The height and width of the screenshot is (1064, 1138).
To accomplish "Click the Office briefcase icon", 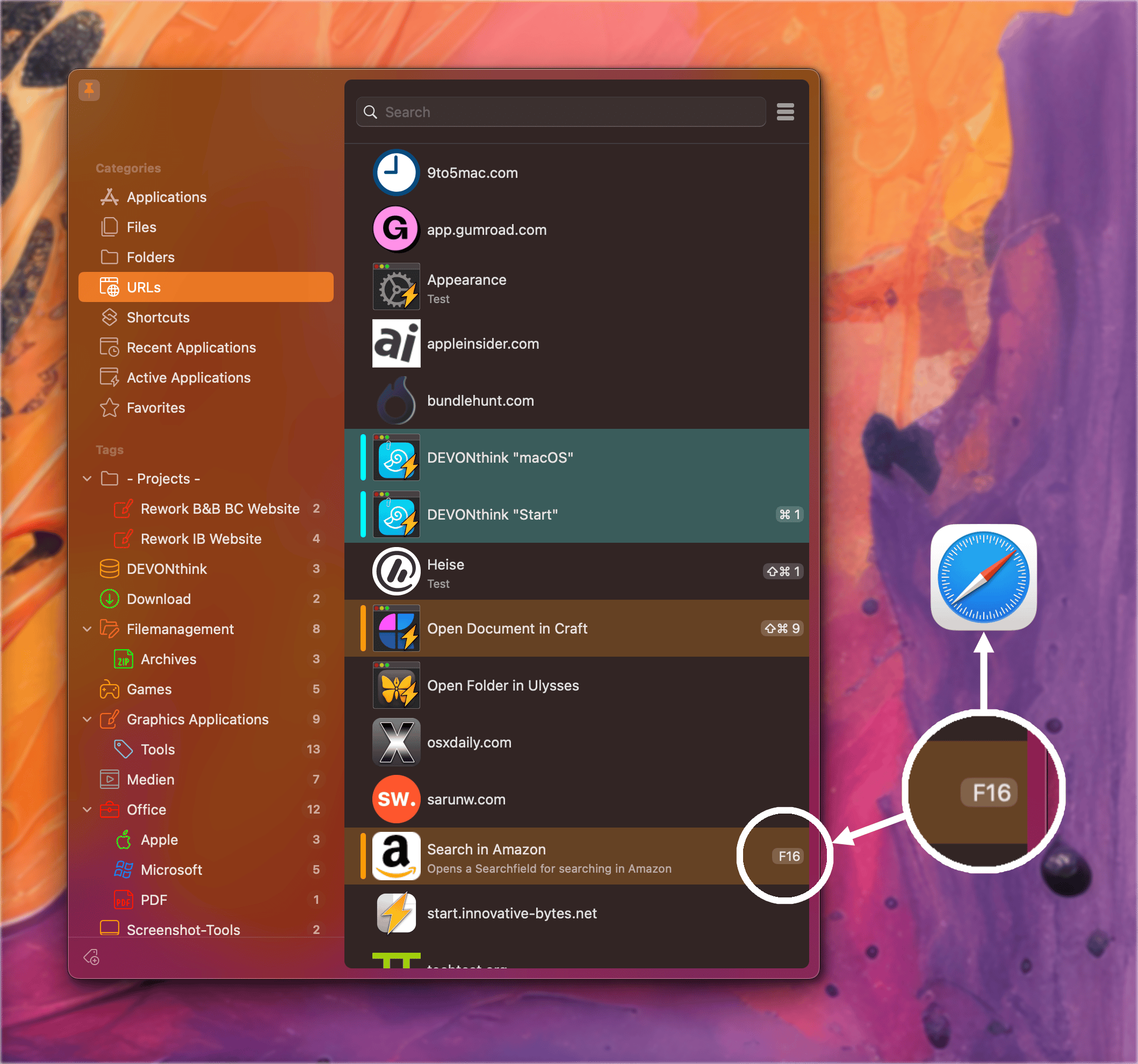I will pos(109,809).
